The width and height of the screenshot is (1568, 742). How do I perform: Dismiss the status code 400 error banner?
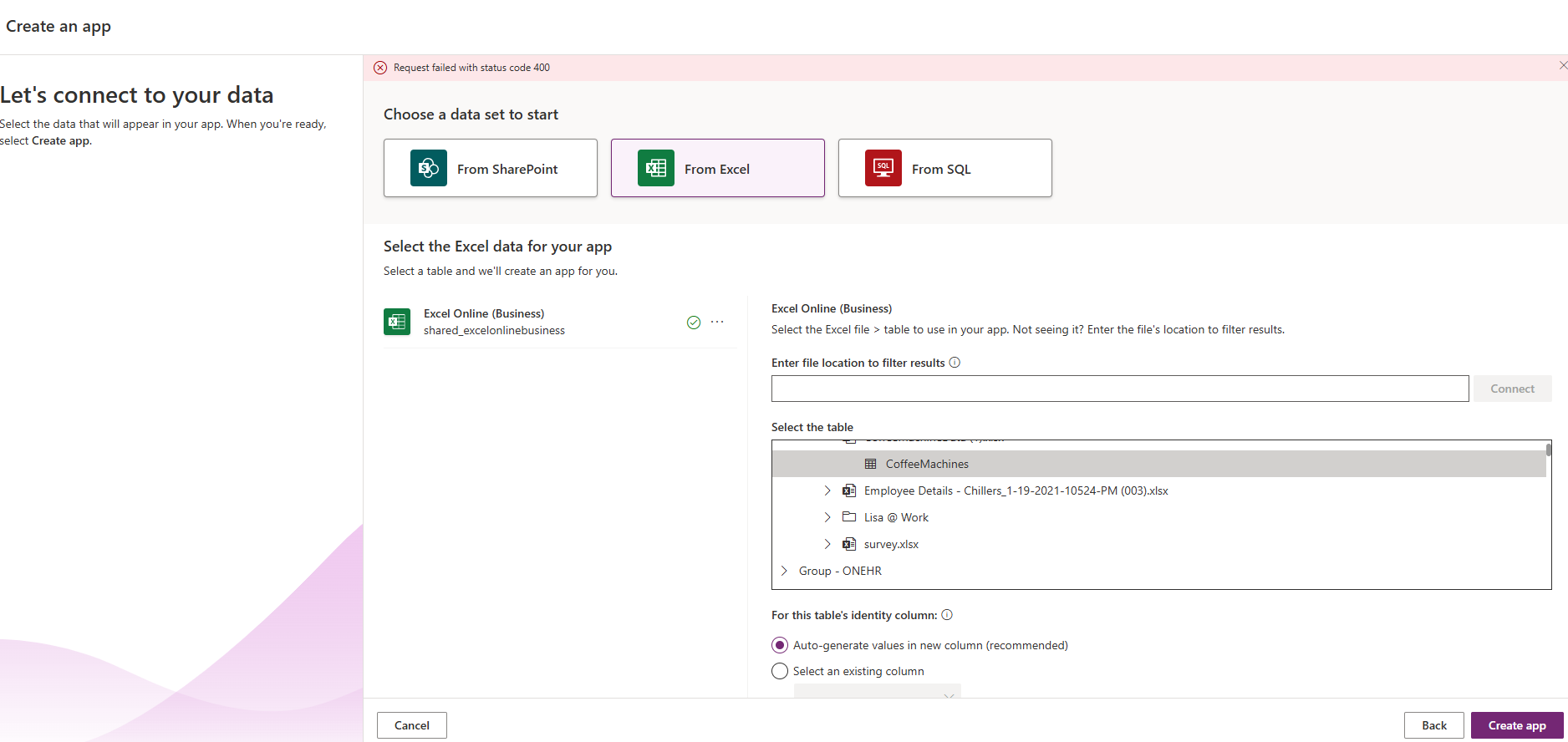(x=1562, y=65)
